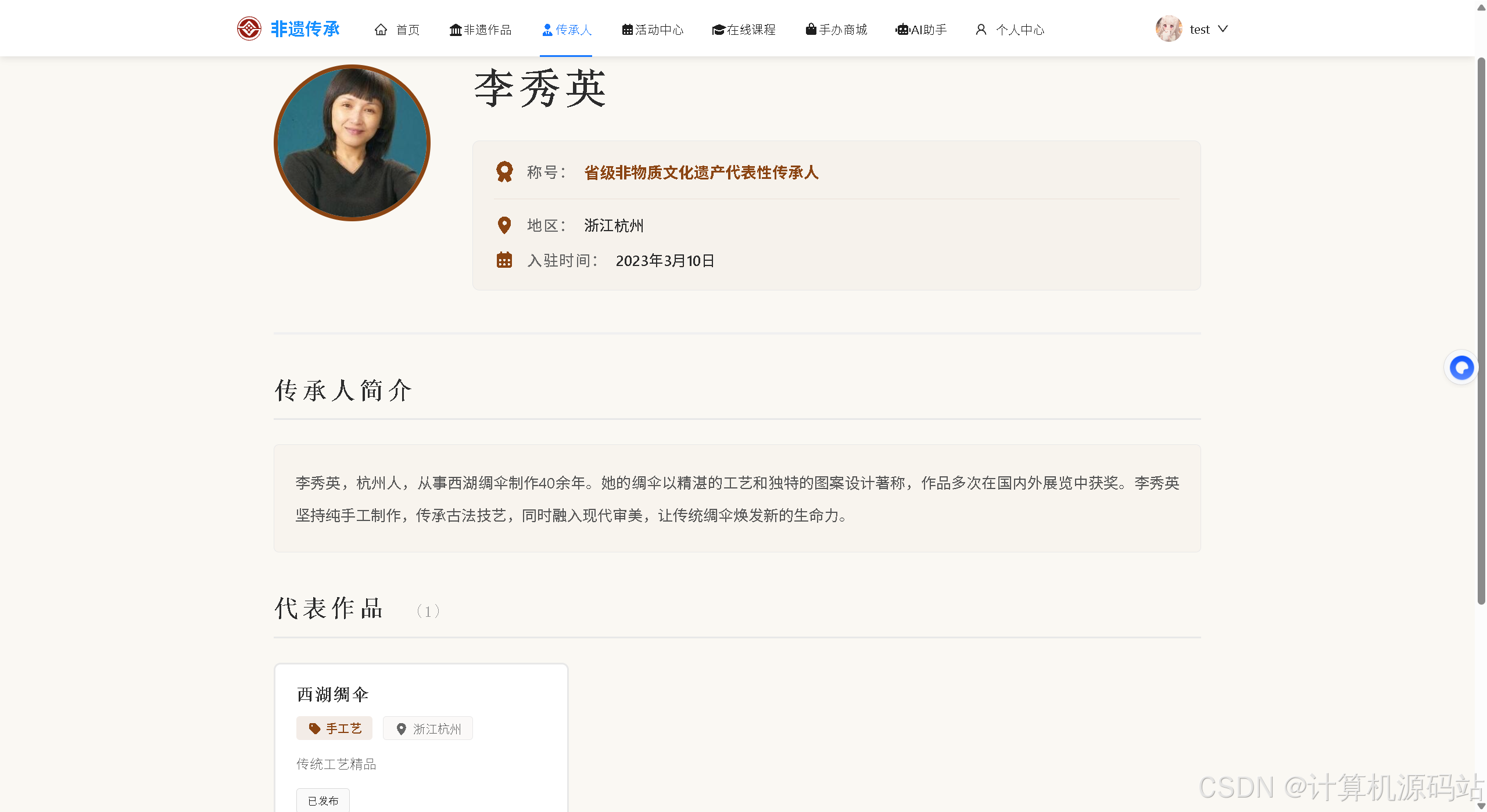The height and width of the screenshot is (812, 1487).
Task: Click the 浙江杭州 location tag on card
Action: [428, 728]
